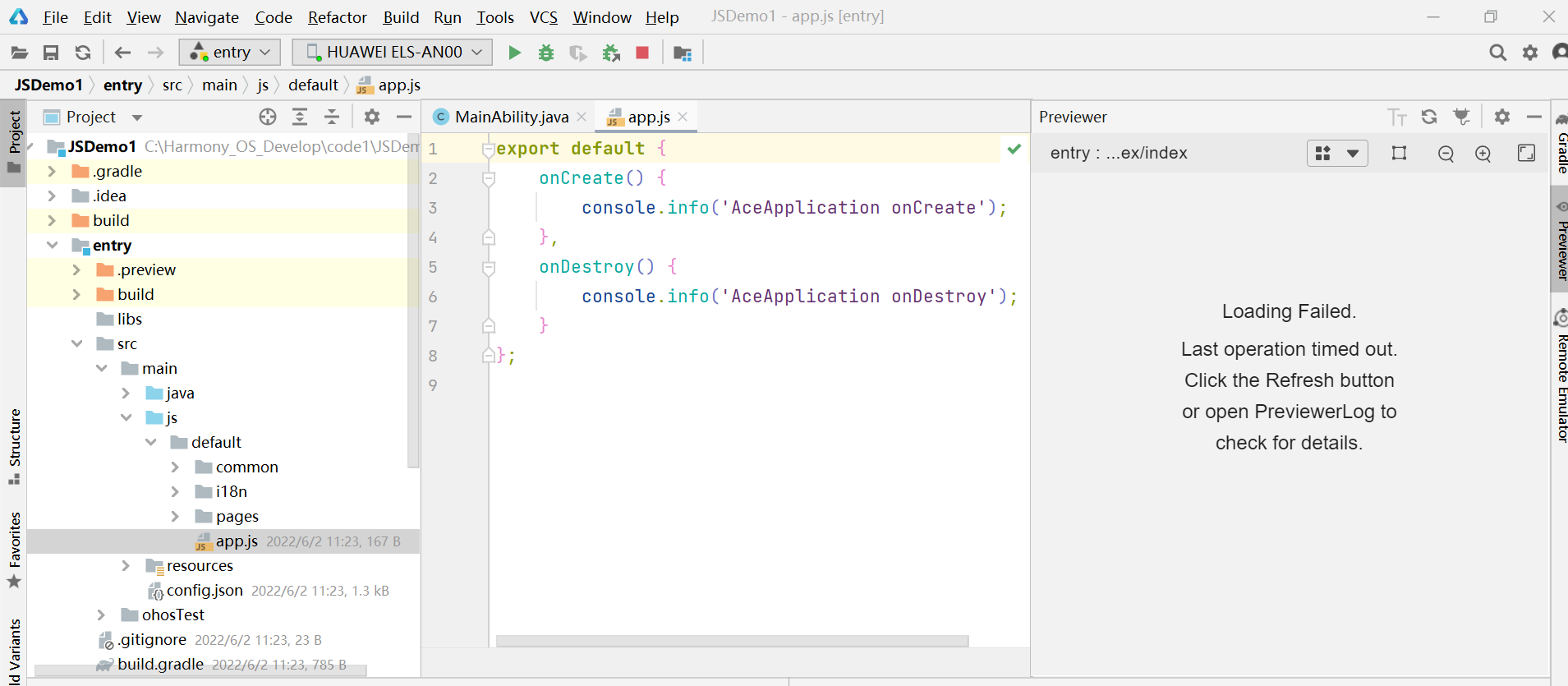1568x686 pixels.
Task: Open the HUAWEI ELS-AN00 device dropdown
Action: tap(393, 52)
